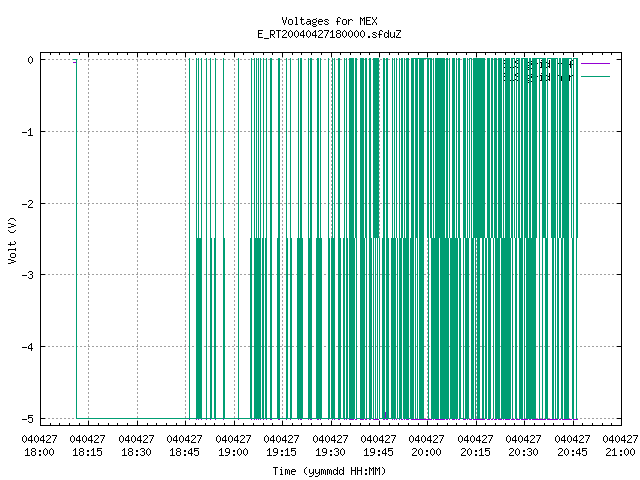
Task: Click the y-axis tick label -2
Action: [28, 204]
